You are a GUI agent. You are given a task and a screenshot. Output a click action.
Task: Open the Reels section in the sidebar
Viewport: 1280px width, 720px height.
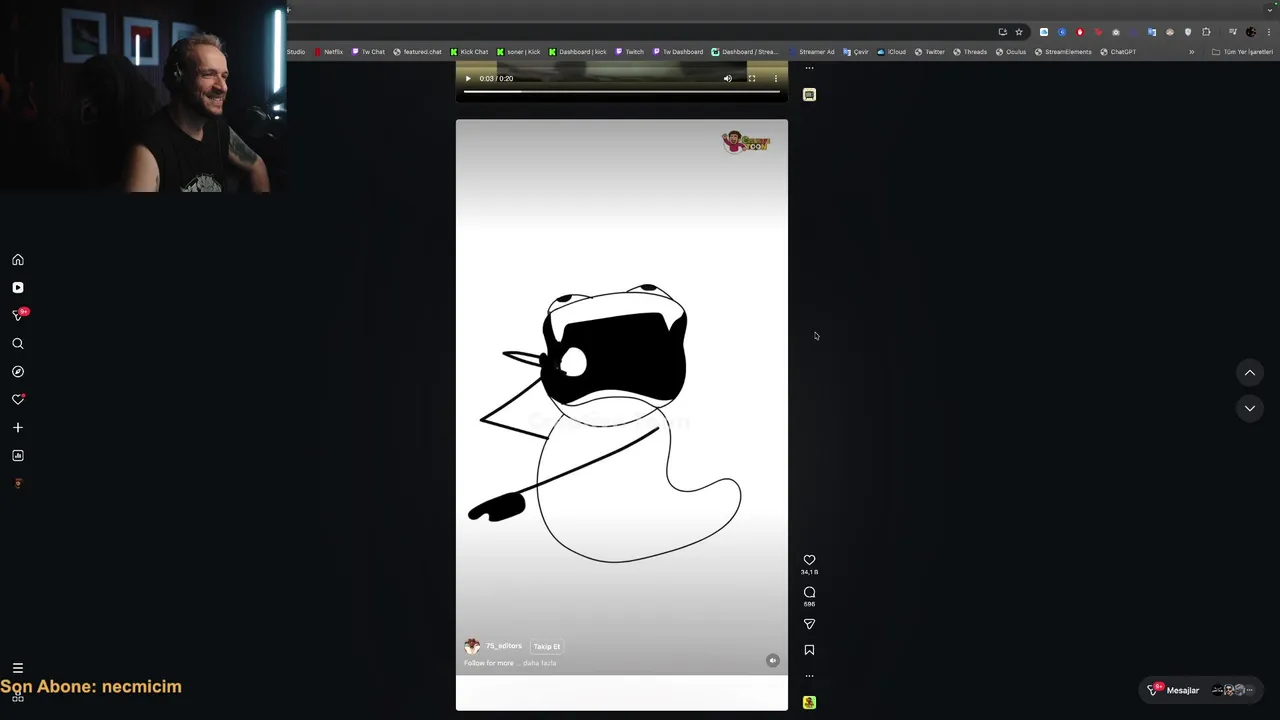click(18, 288)
